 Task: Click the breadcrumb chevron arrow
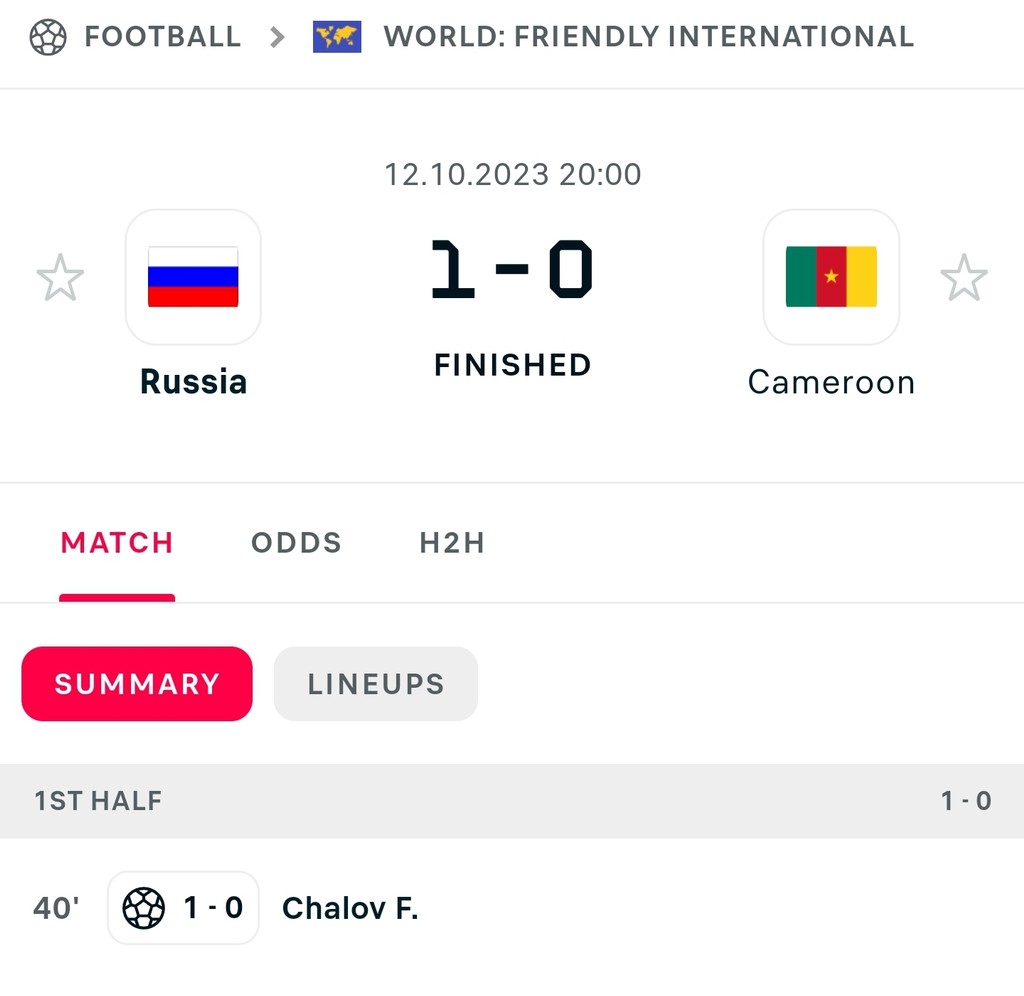pyautogui.click(x=277, y=38)
